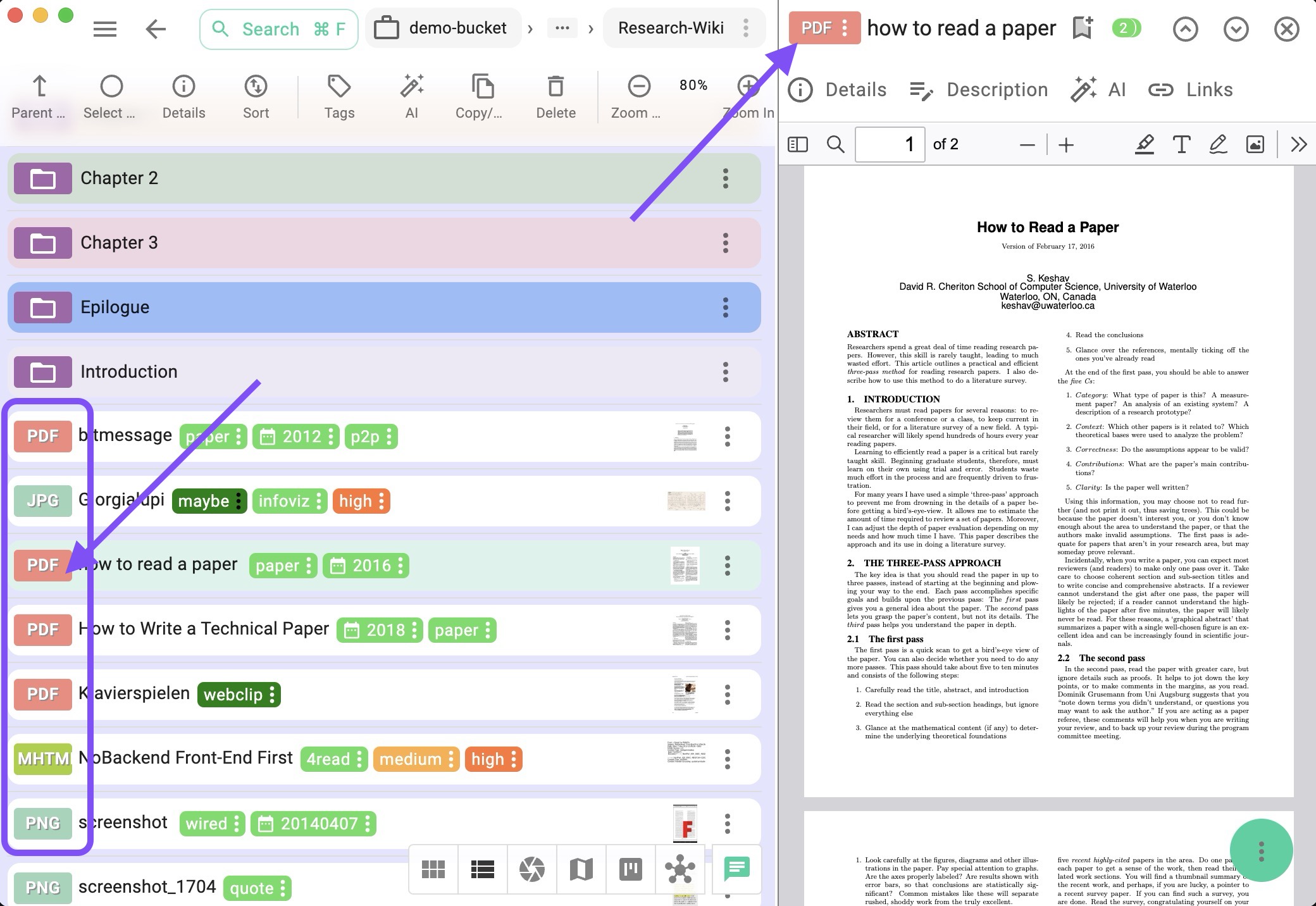This screenshot has height=906, width=1316.
Task: Toggle the PDF thumbnail sidebar
Action: coord(798,144)
